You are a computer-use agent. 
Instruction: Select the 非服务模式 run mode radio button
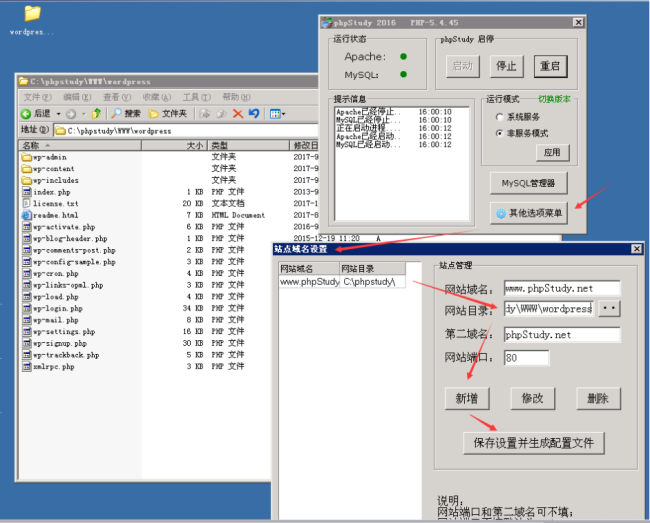click(500, 132)
